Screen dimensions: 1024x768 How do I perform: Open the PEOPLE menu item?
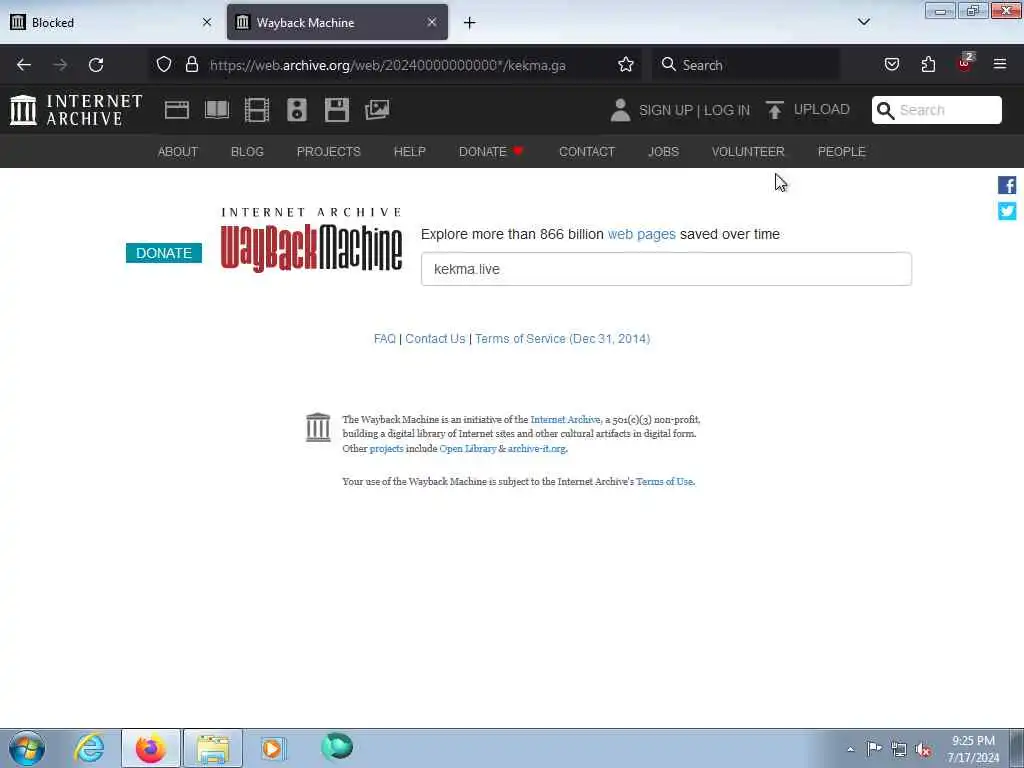tap(842, 152)
